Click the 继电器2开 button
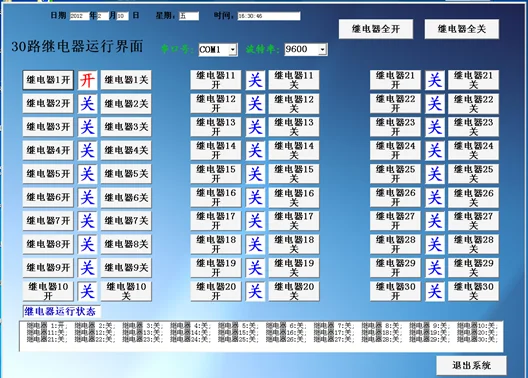 tap(48, 103)
